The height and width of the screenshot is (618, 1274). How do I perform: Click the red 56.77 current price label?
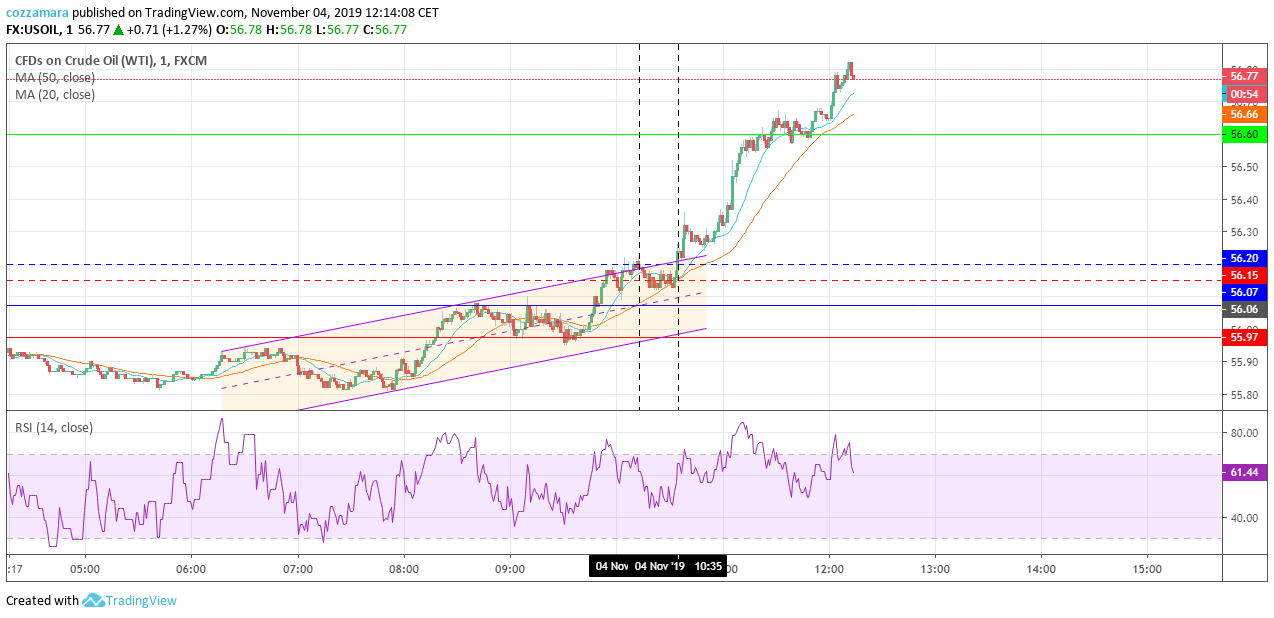click(1244, 76)
